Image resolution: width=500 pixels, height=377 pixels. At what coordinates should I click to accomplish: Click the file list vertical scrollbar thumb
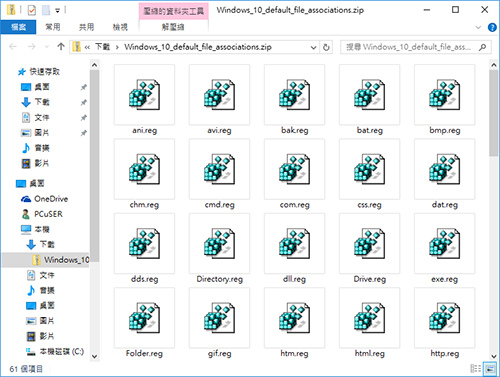tap(494, 113)
